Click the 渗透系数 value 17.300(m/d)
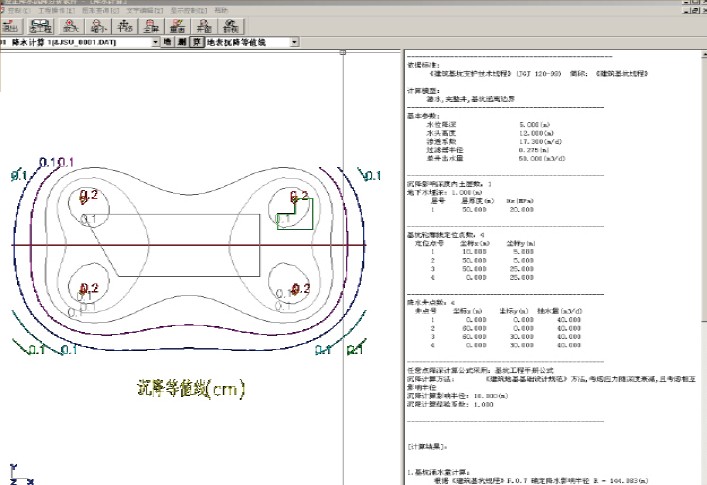Screen dimensions: 707x485 pyautogui.click(x=541, y=142)
